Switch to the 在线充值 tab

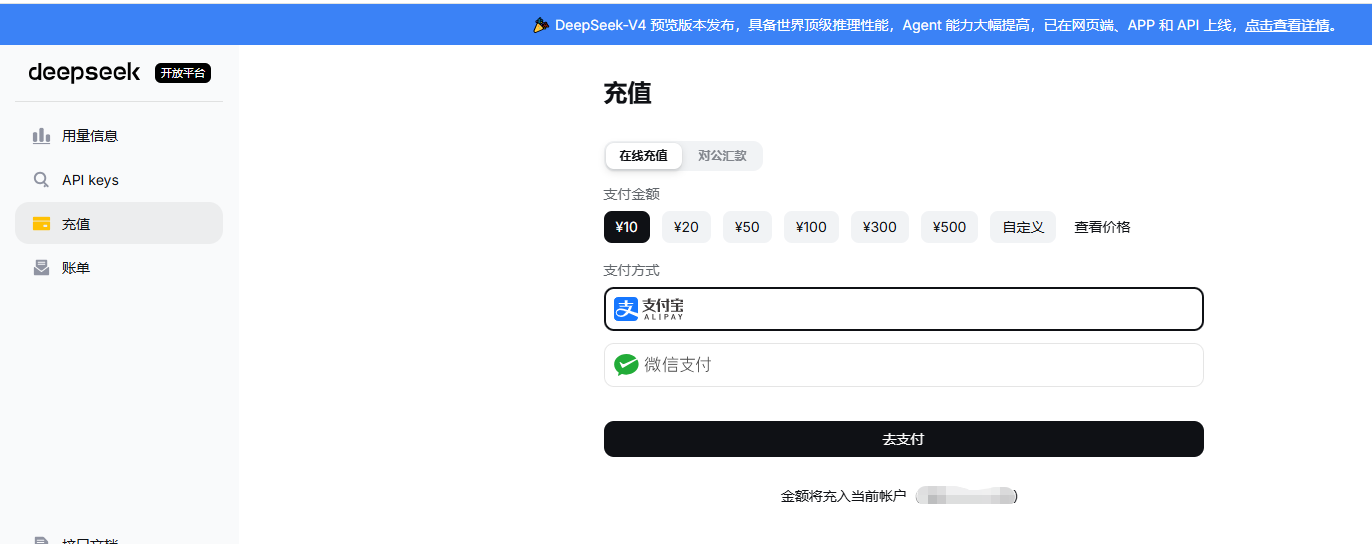pyautogui.click(x=643, y=156)
